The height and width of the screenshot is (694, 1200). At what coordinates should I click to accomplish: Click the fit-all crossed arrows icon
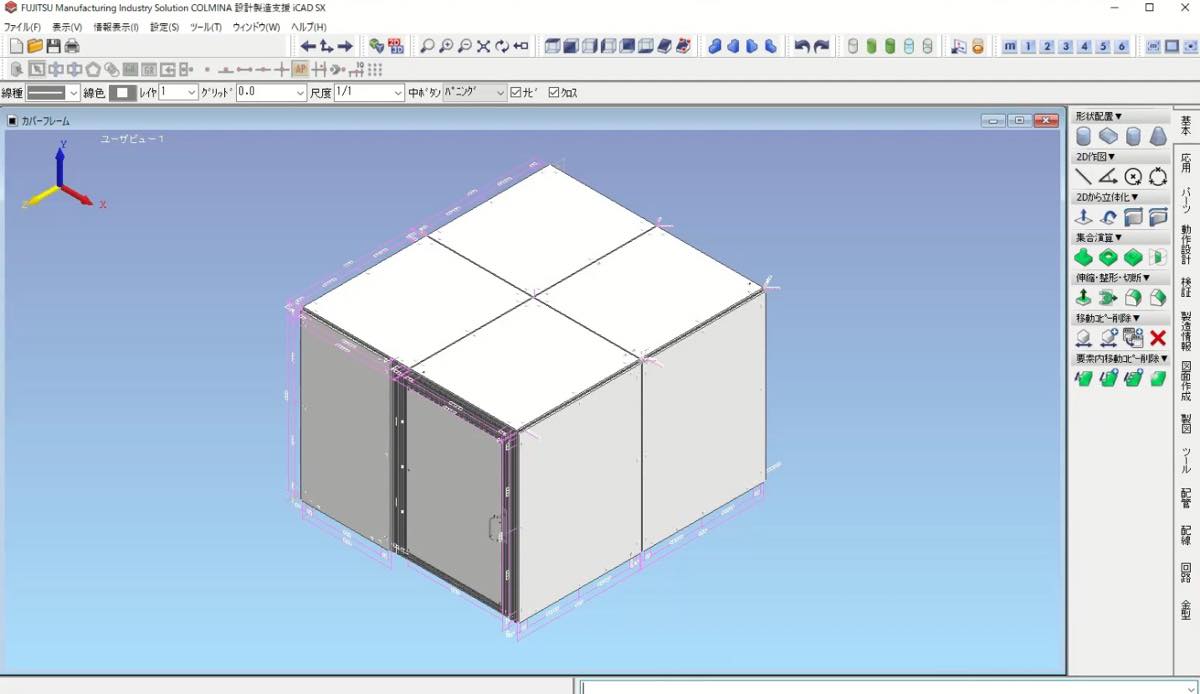484,46
